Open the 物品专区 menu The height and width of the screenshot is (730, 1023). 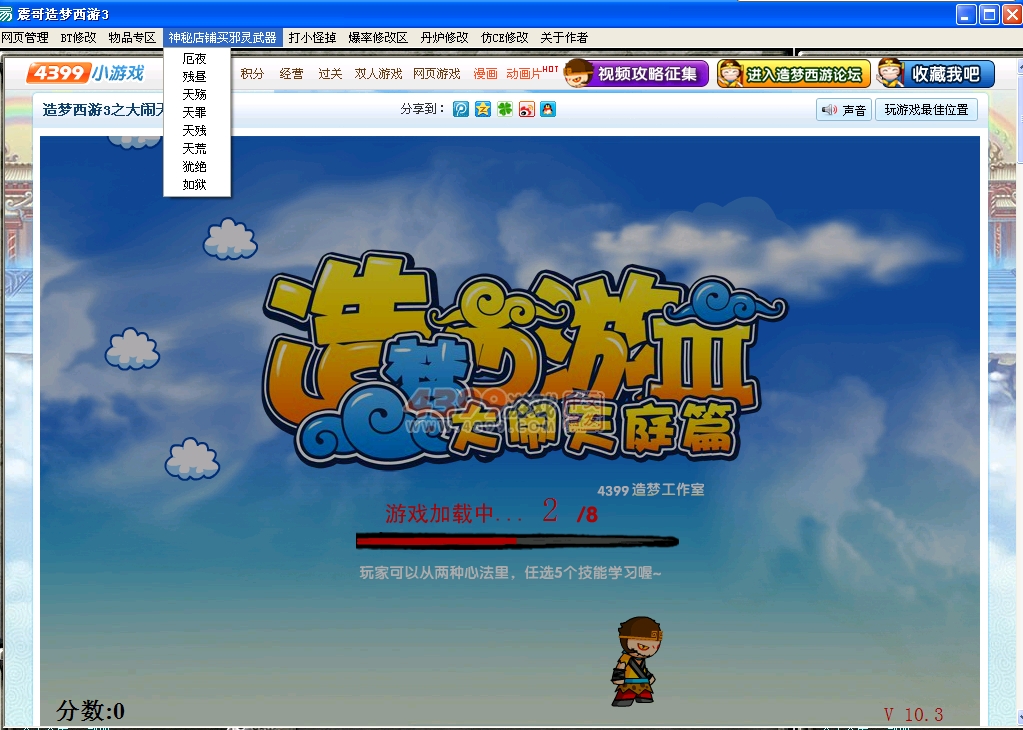point(132,38)
